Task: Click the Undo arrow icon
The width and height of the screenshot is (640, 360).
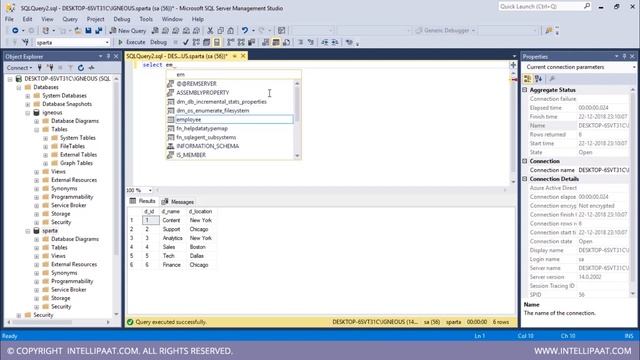Action: pyautogui.click(x=244, y=31)
